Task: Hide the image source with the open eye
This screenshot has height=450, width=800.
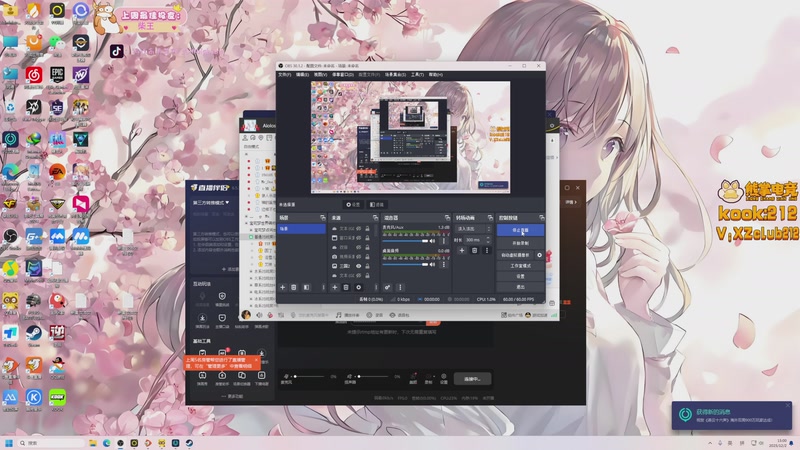Action: [x=359, y=266]
